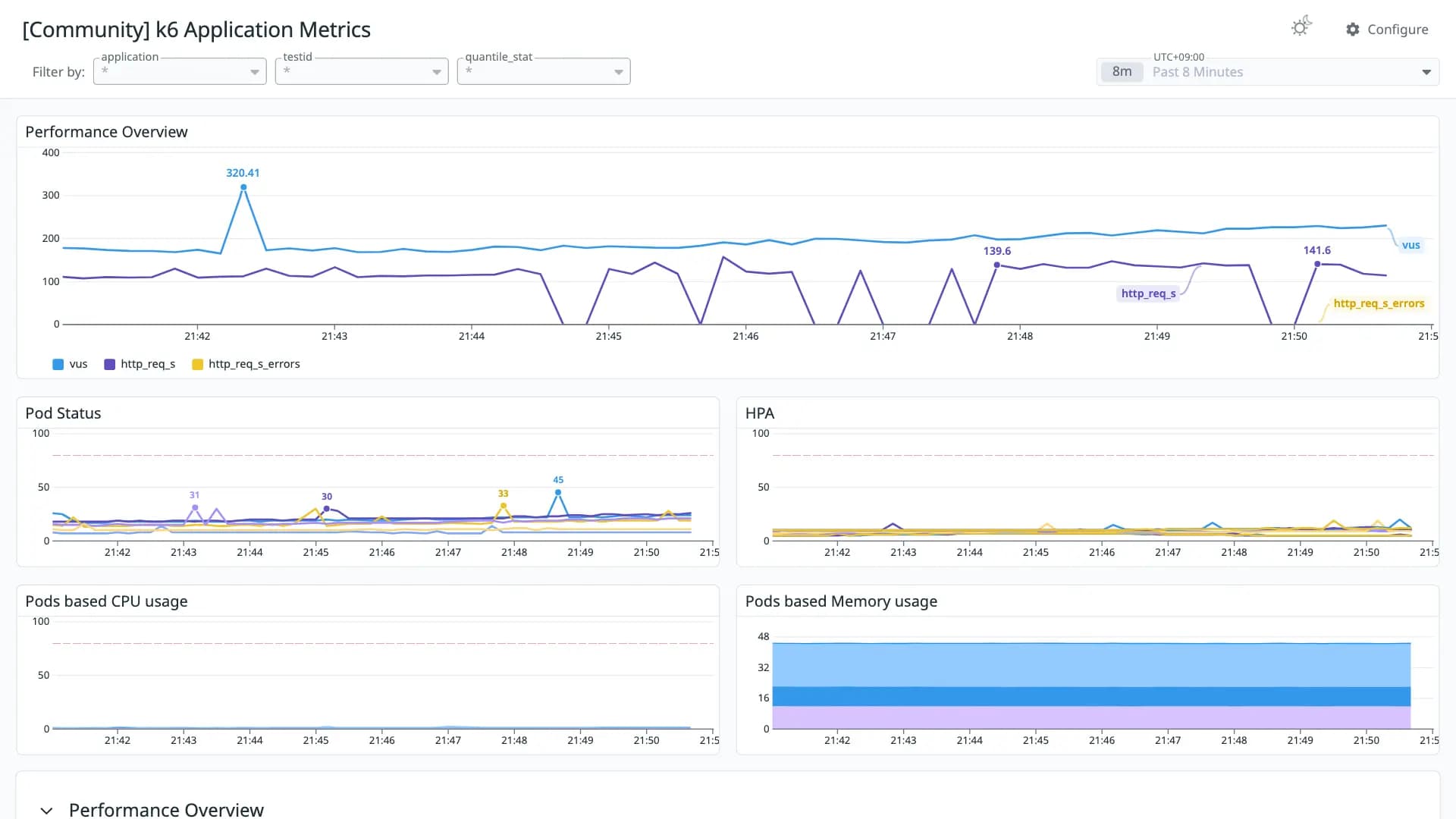Click the 141.6 data point marker
The height and width of the screenshot is (819, 1456).
[x=1317, y=264]
